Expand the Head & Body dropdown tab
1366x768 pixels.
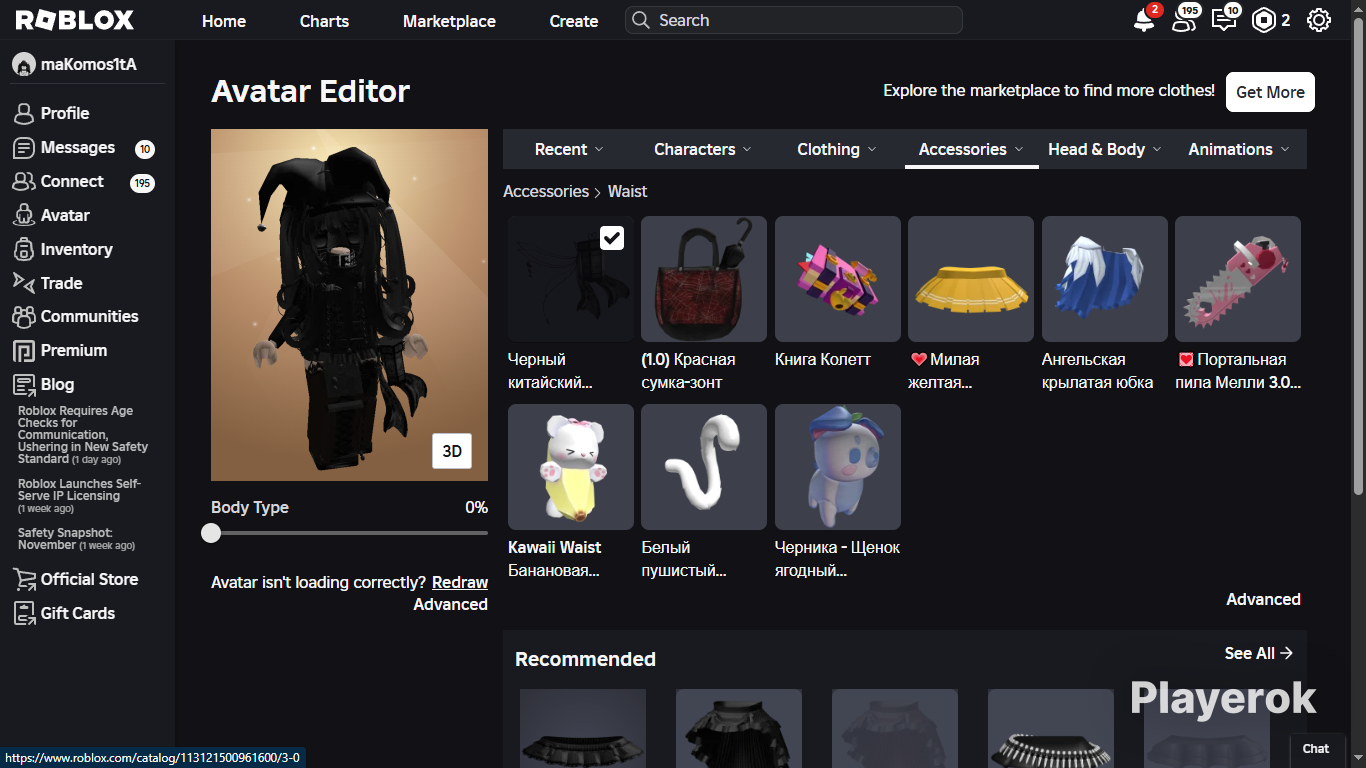[x=1105, y=149]
